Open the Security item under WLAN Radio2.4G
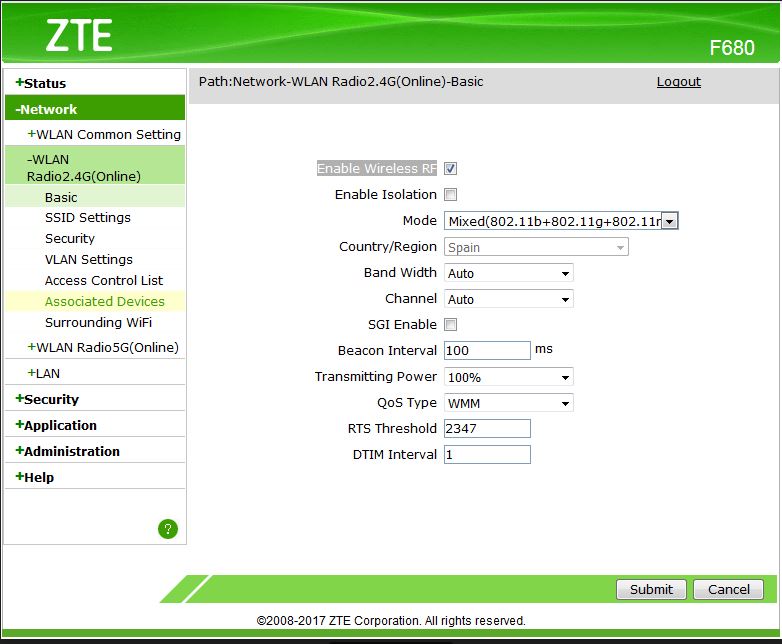Image resolution: width=782 pixels, height=644 pixels. [95, 238]
